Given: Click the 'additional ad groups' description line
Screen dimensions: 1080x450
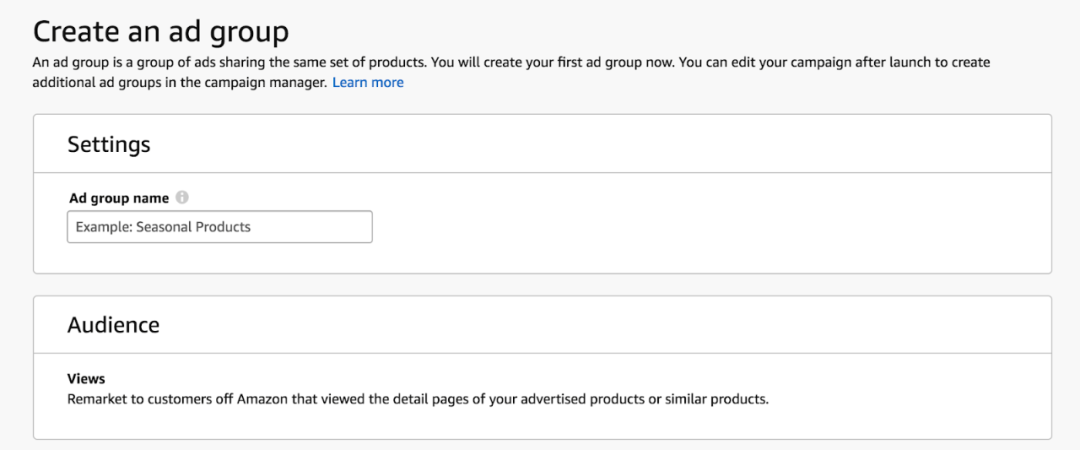Looking at the screenshot, I should click(x=180, y=83).
